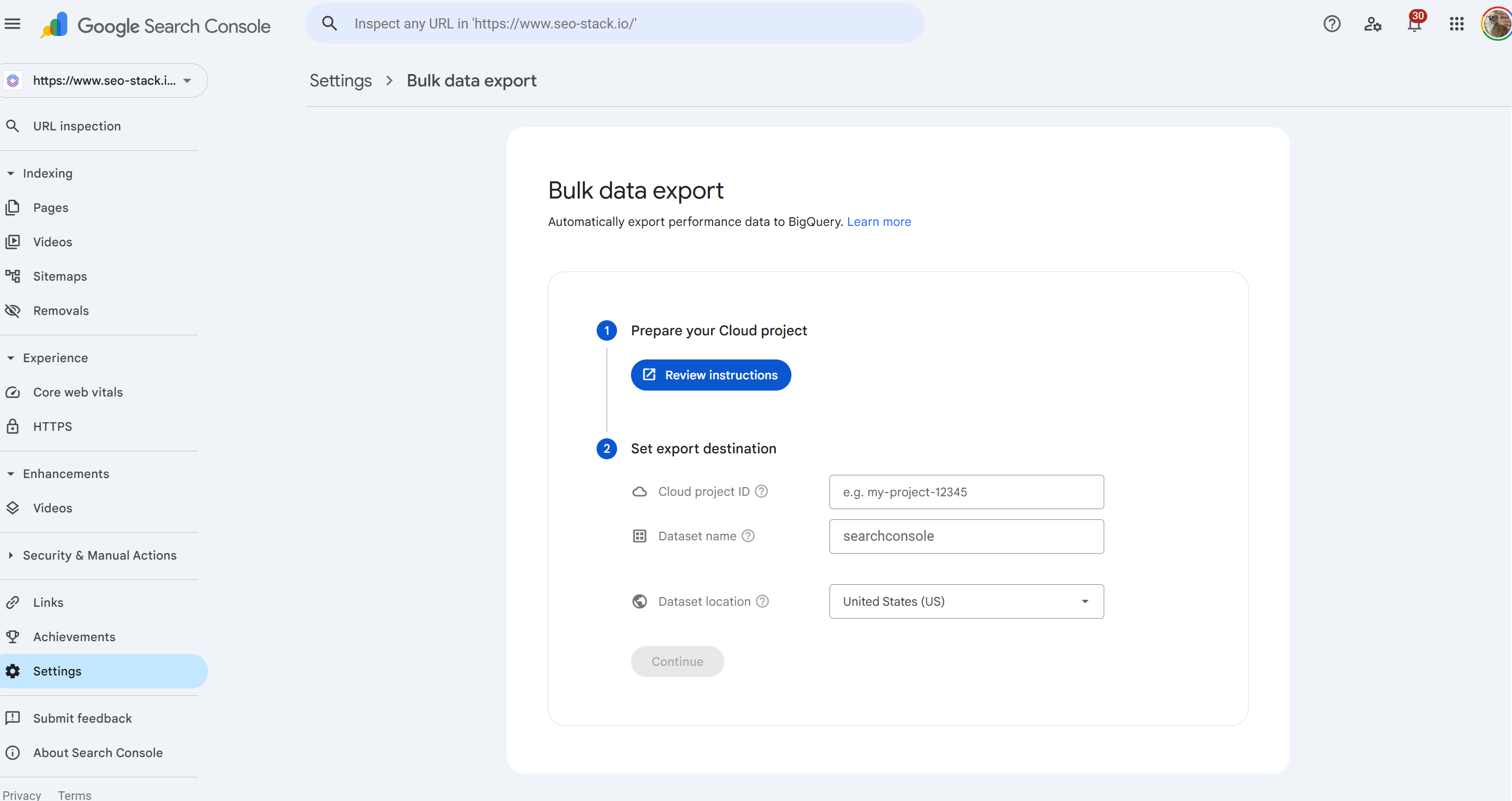Expand the Security & Manual Actions section
The width and height of the screenshot is (1512, 801).
point(99,555)
